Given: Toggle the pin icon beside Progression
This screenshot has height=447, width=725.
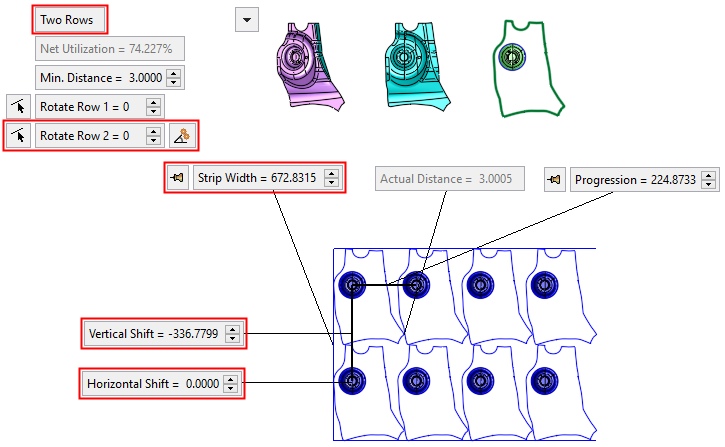Looking at the screenshot, I should coord(554,179).
